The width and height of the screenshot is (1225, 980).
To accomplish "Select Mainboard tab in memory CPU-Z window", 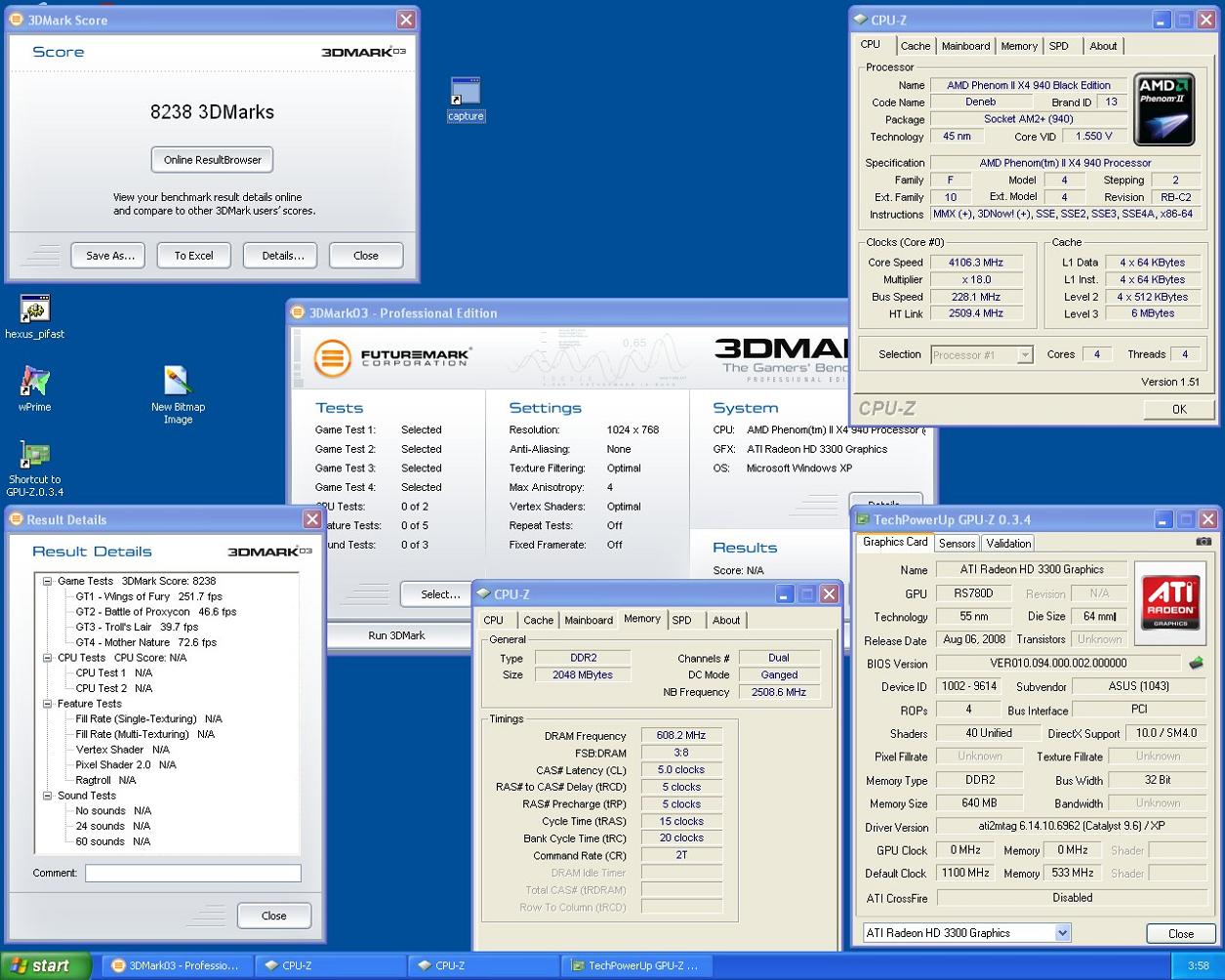I will click(x=589, y=620).
